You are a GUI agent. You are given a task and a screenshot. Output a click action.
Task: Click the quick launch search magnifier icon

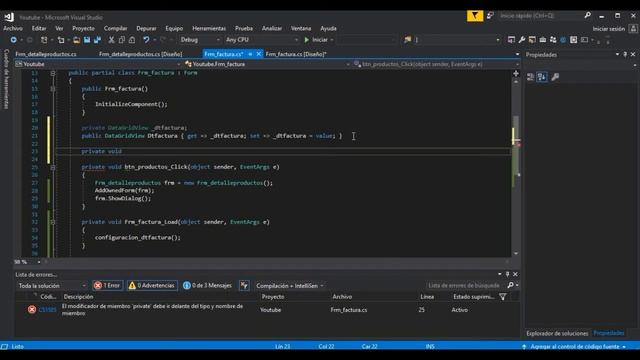(x=587, y=16)
